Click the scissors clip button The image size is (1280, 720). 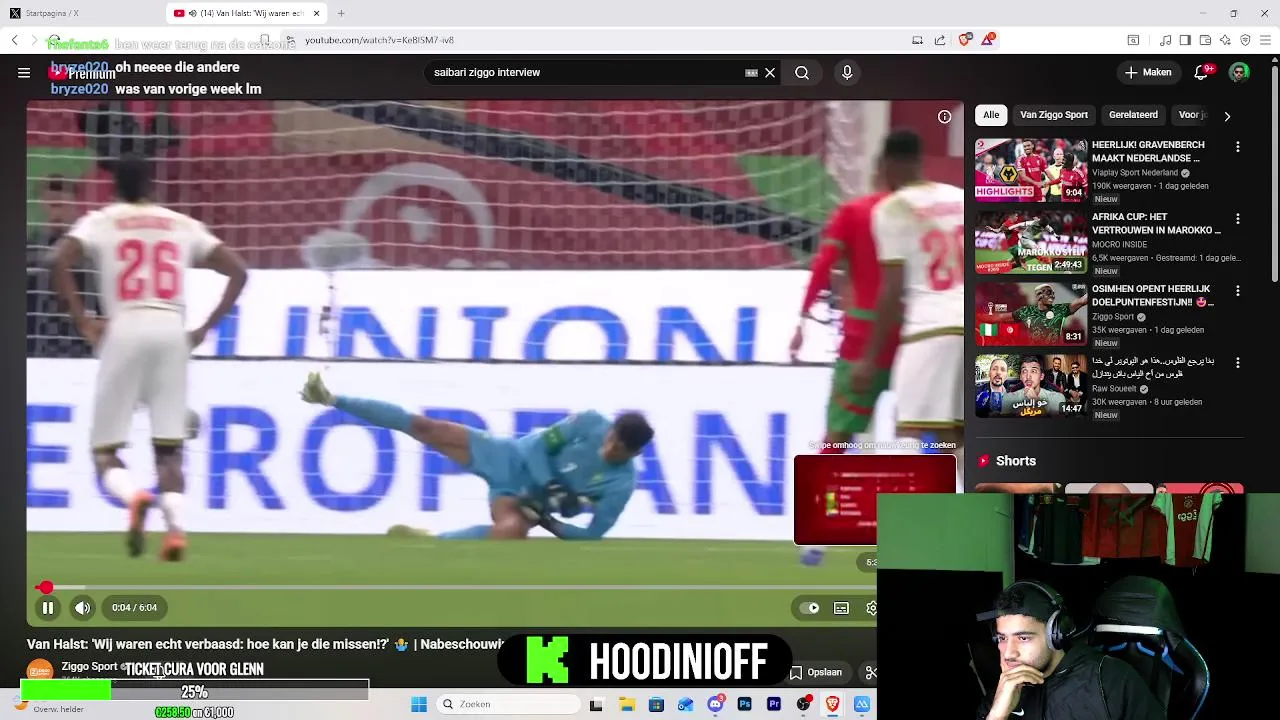point(871,672)
